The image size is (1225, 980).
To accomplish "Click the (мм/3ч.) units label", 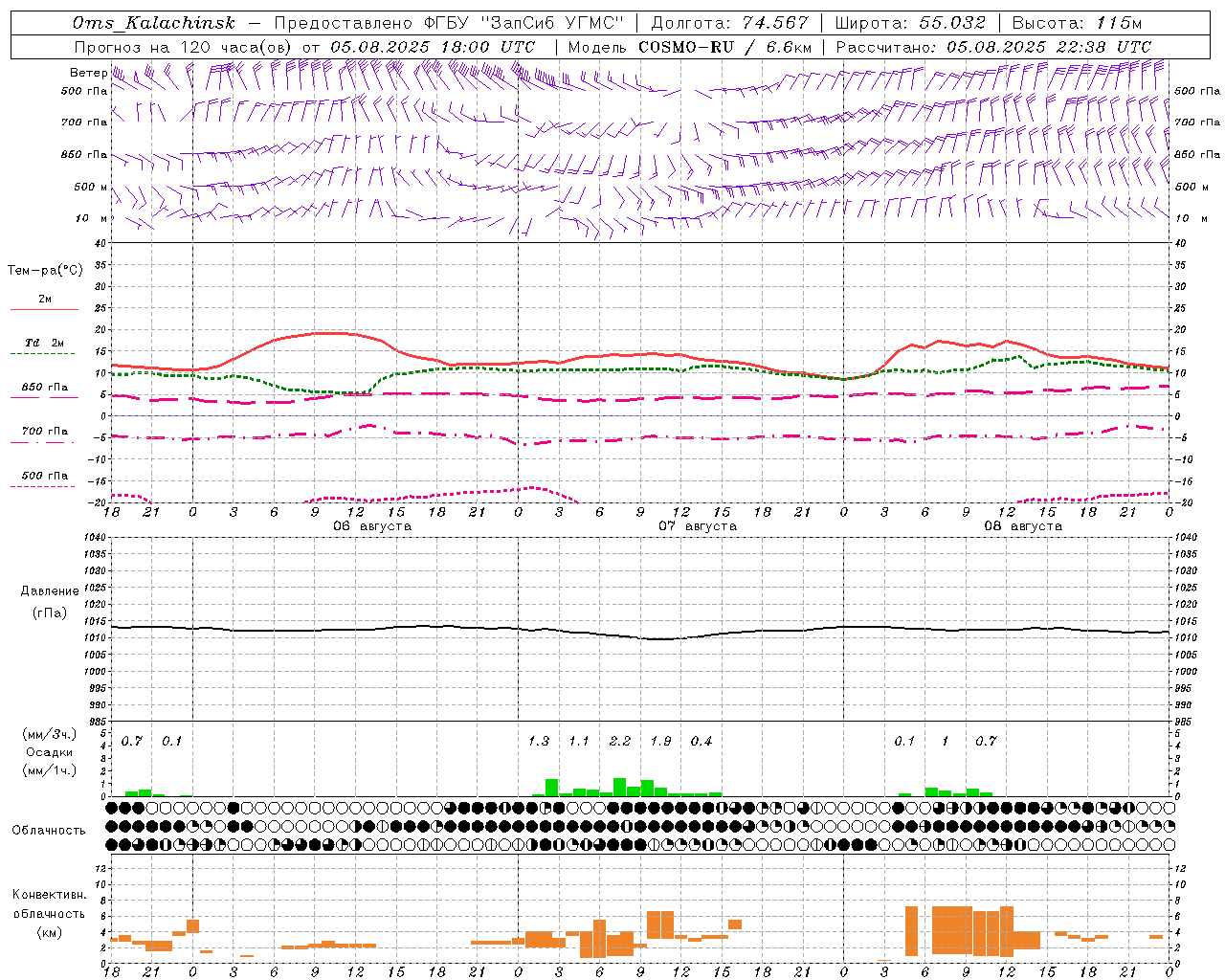I will 50,734.
